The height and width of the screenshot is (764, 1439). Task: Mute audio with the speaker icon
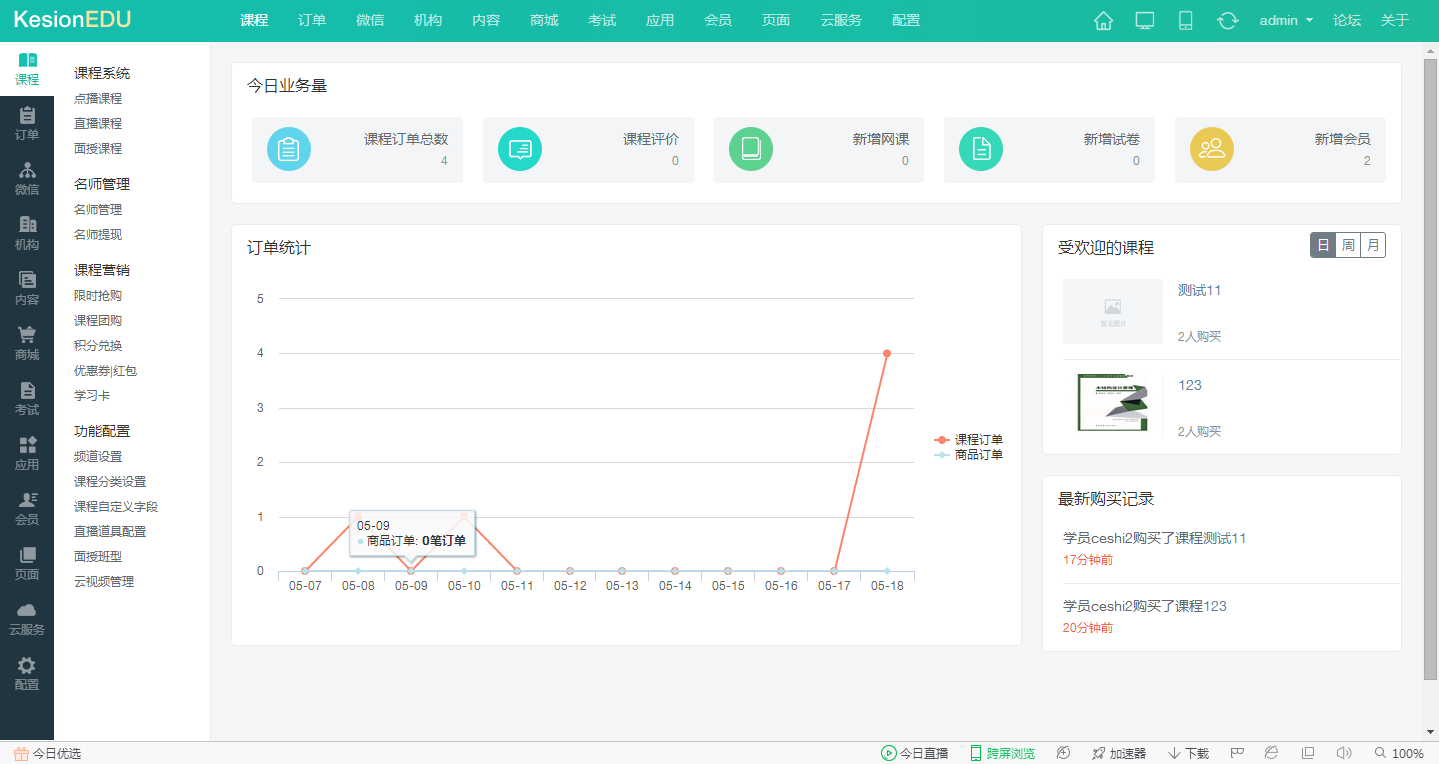pyautogui.click(x=1343, y=753)
